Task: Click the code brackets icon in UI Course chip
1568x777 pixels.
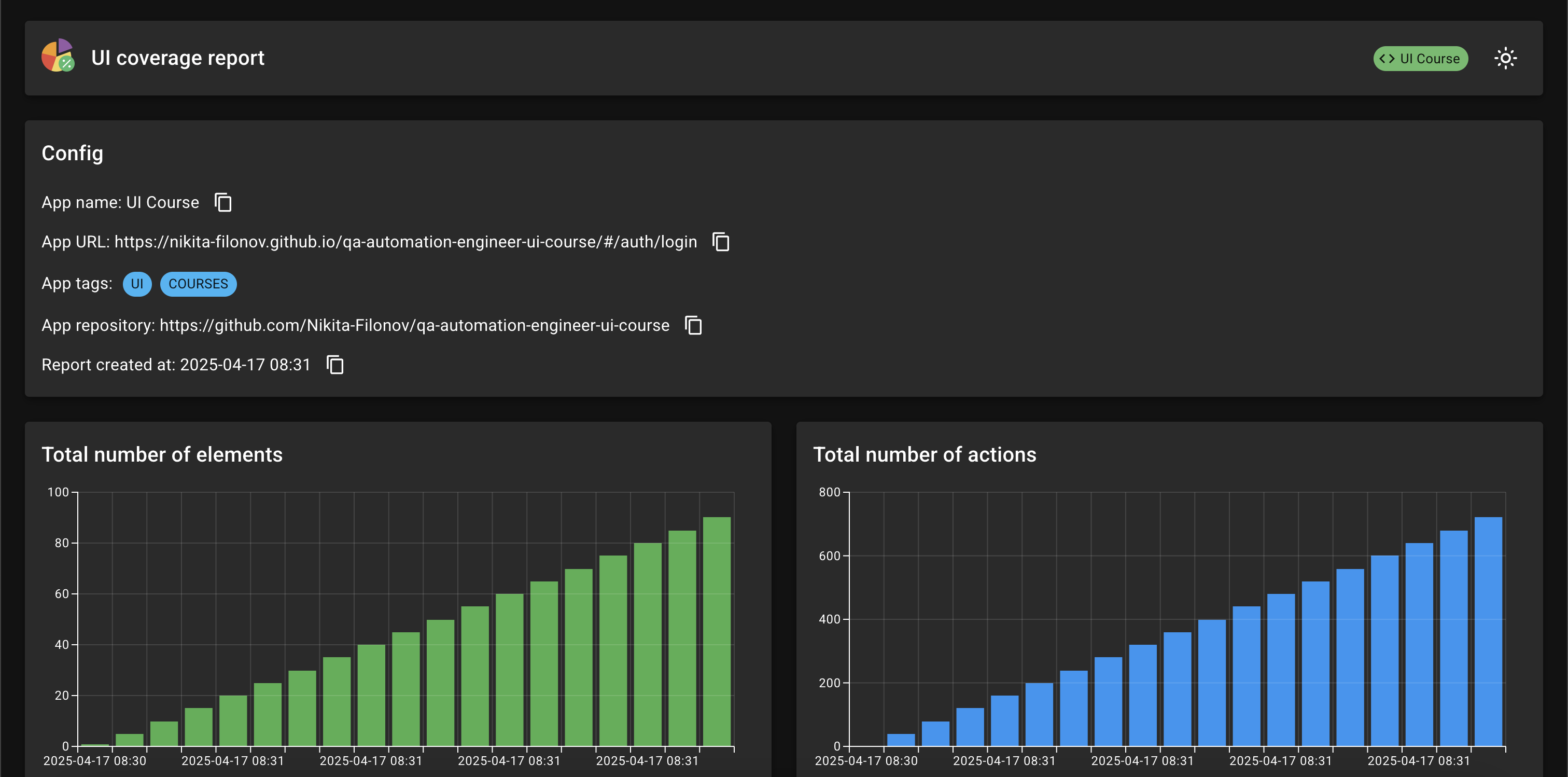Action: (x=1387, y=59)
